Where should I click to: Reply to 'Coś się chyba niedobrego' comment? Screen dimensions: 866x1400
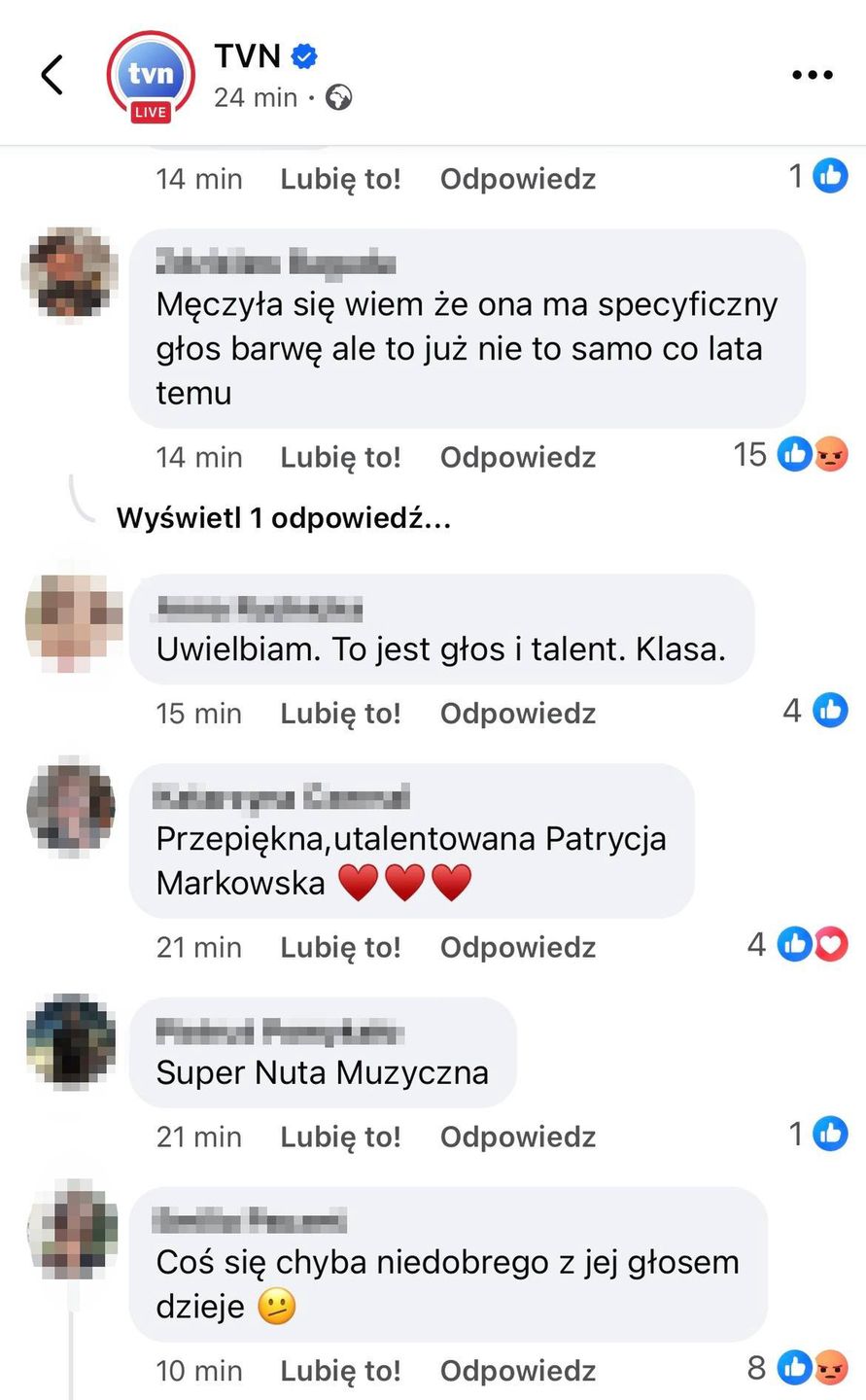pyautogui.click(x=518, y=1371)
